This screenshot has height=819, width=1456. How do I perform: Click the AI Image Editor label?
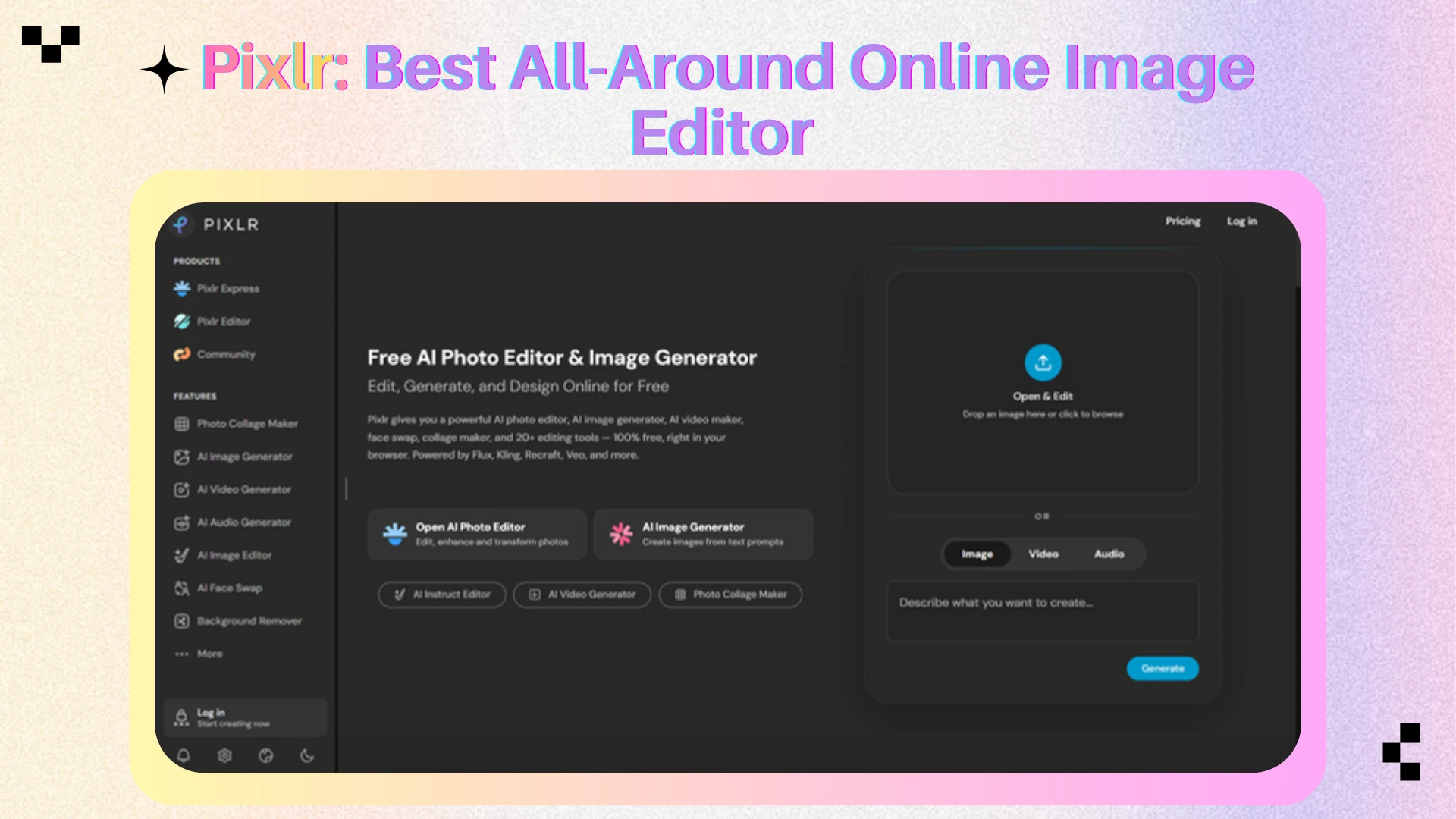(x=234, y=555)
